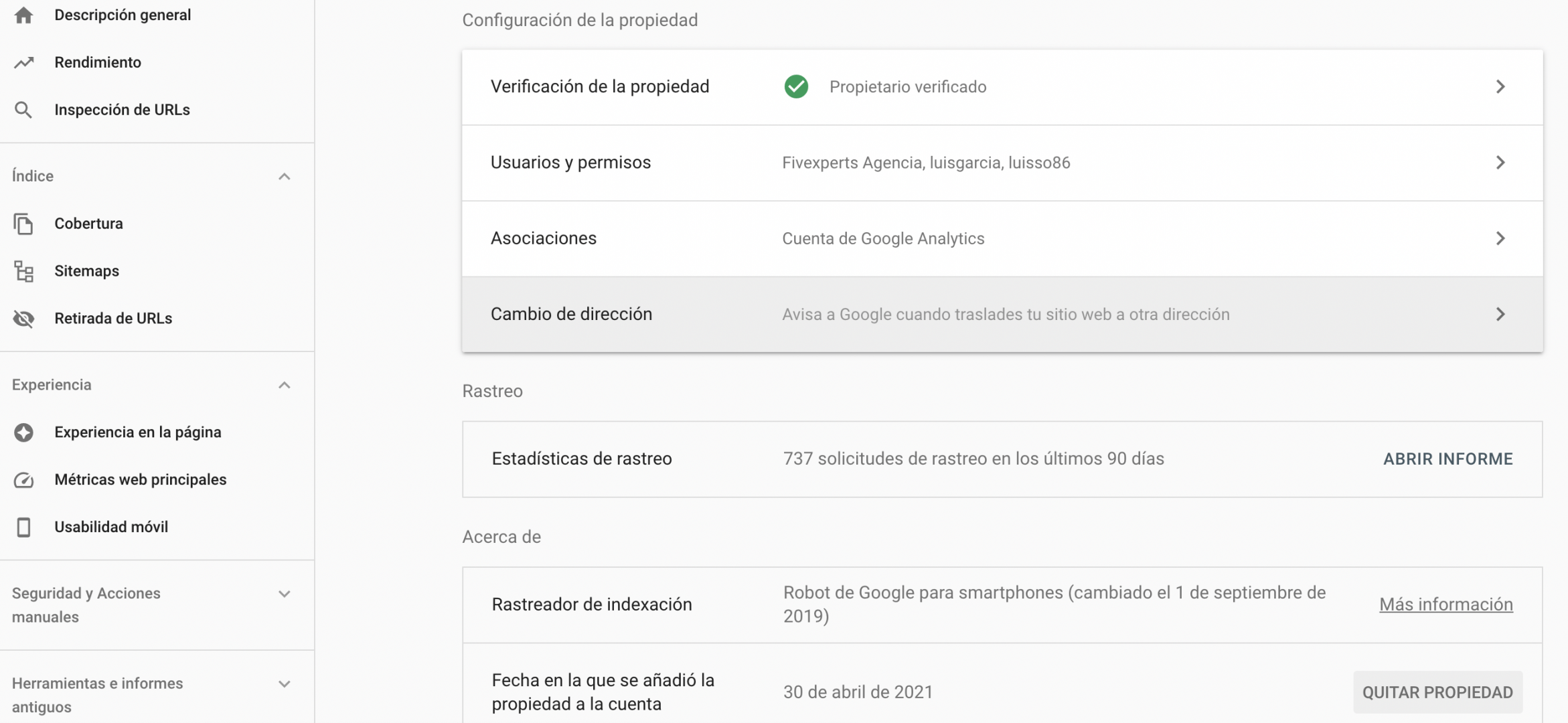Open the Usuarios y permisos row
This screenshot has height=723, width=1568.
tap(1002, 163)
